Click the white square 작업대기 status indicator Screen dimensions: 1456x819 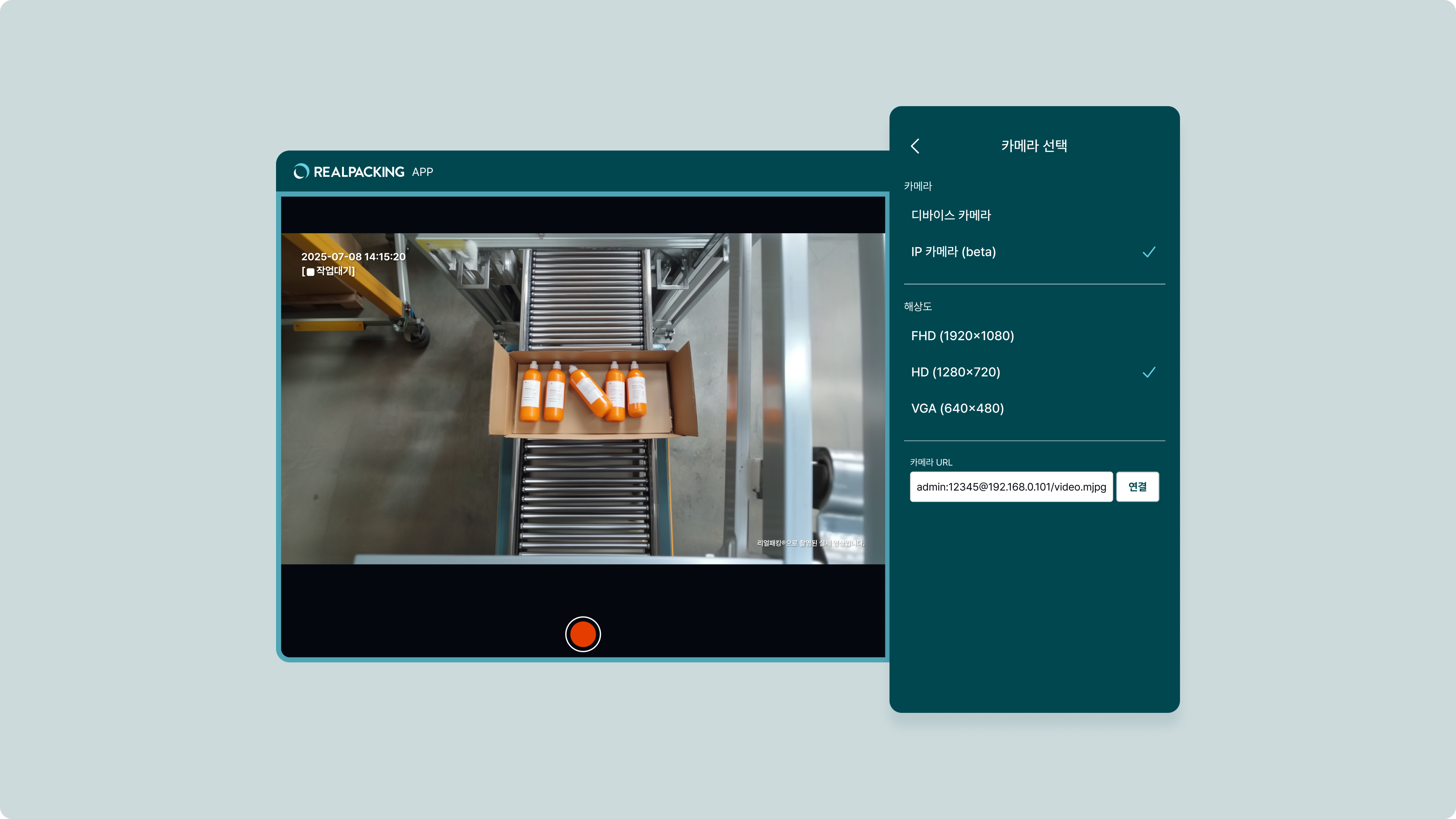[310, 272]
